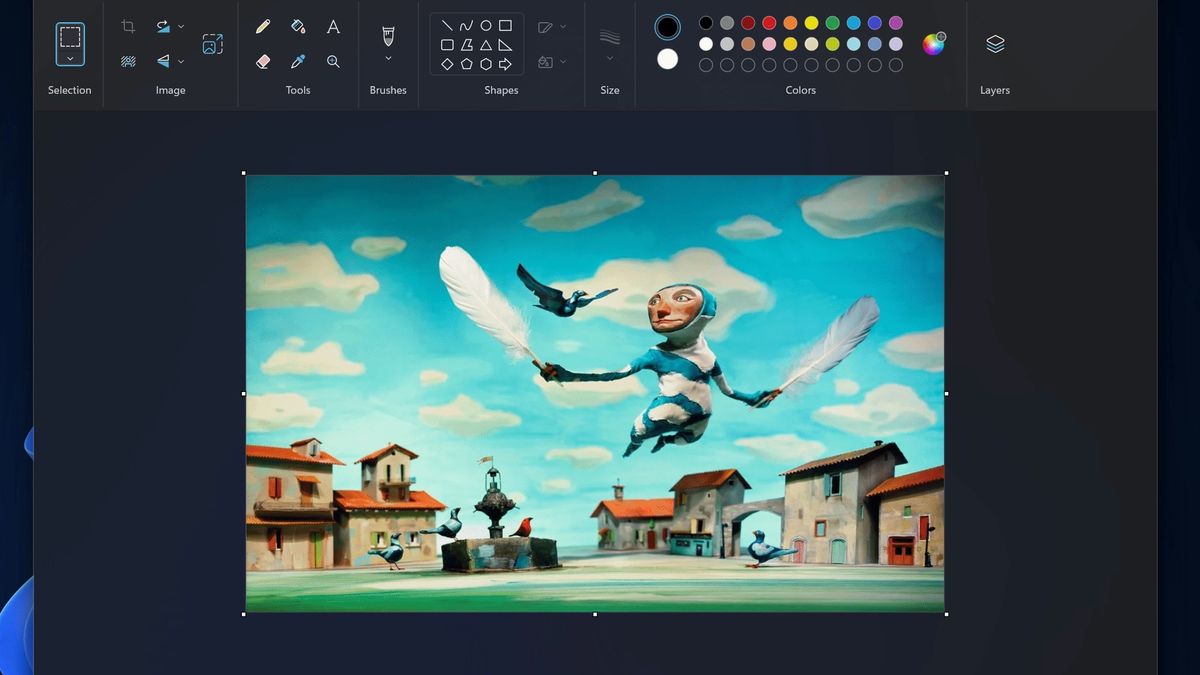Image resolution: width=1200 pixels, height=675 pixels.
Task: Pick a color with the Color picker tool
Action: coord(297,61)
